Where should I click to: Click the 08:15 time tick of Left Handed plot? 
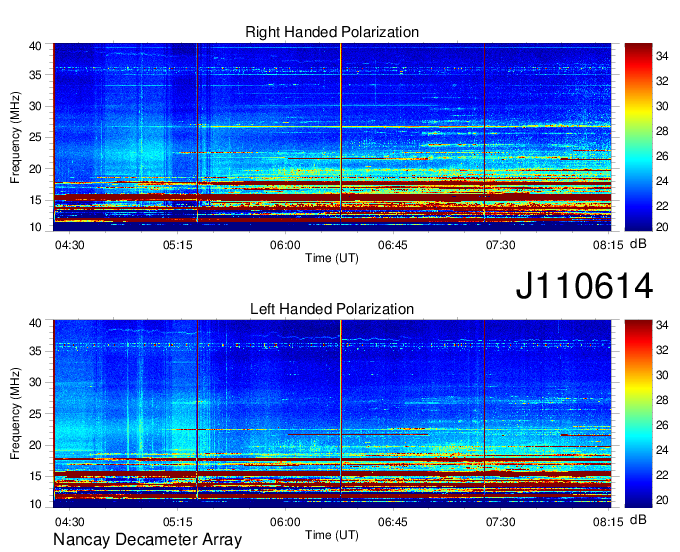coord(608,522)
